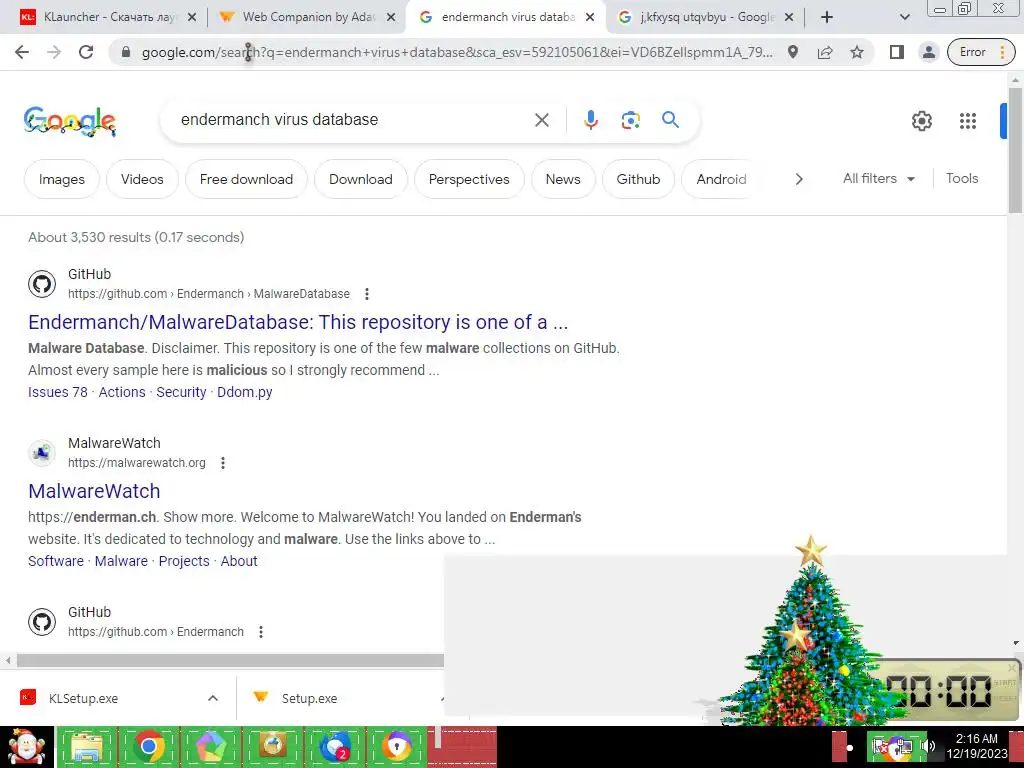Filter results by Images
Viewport: 1024px width, 768px height.
click(61, 179)
